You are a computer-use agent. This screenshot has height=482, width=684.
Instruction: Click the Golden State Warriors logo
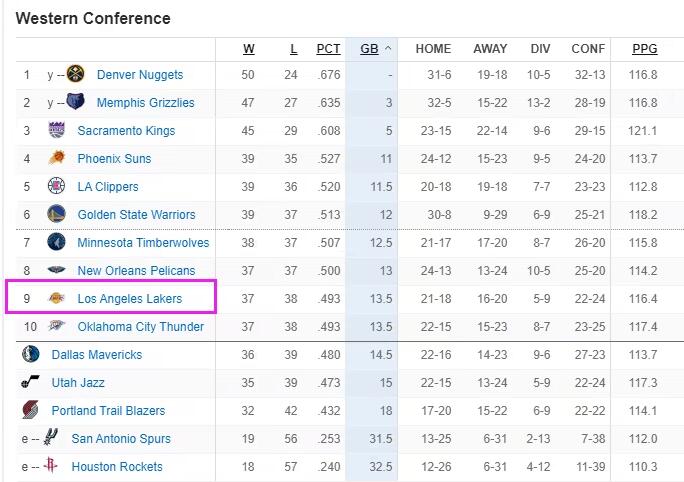pyautogui.click(x=56, y=215)
